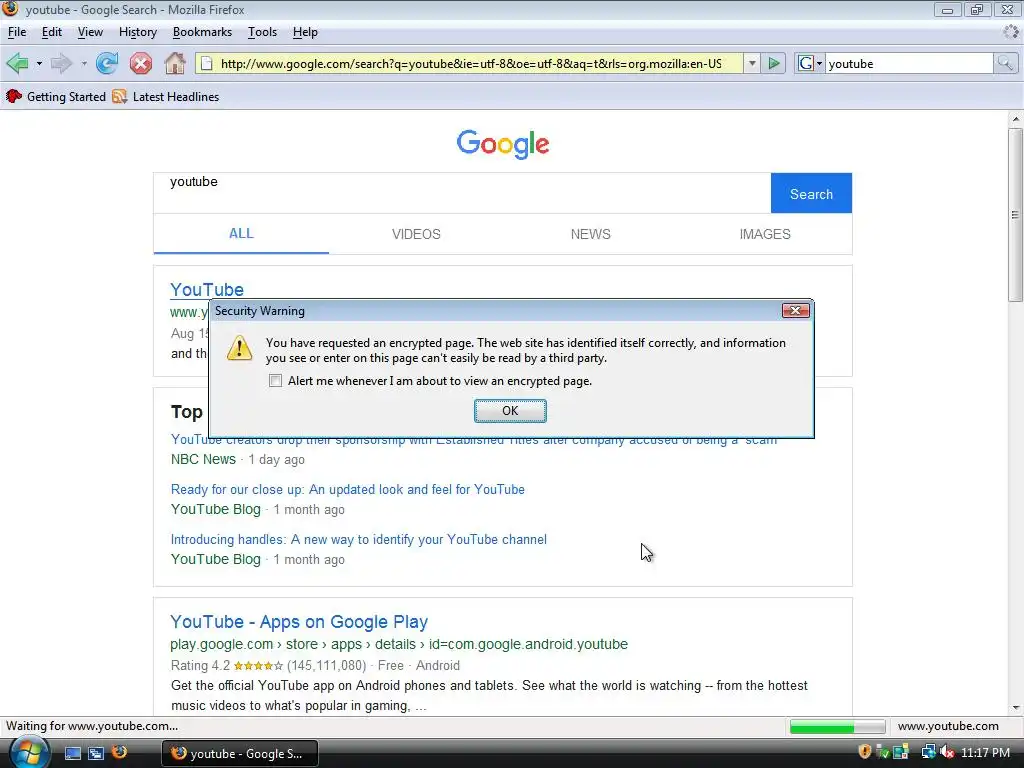Open the Edit menu
This screenshot has height=768, width=1024.
pos(52,32)
